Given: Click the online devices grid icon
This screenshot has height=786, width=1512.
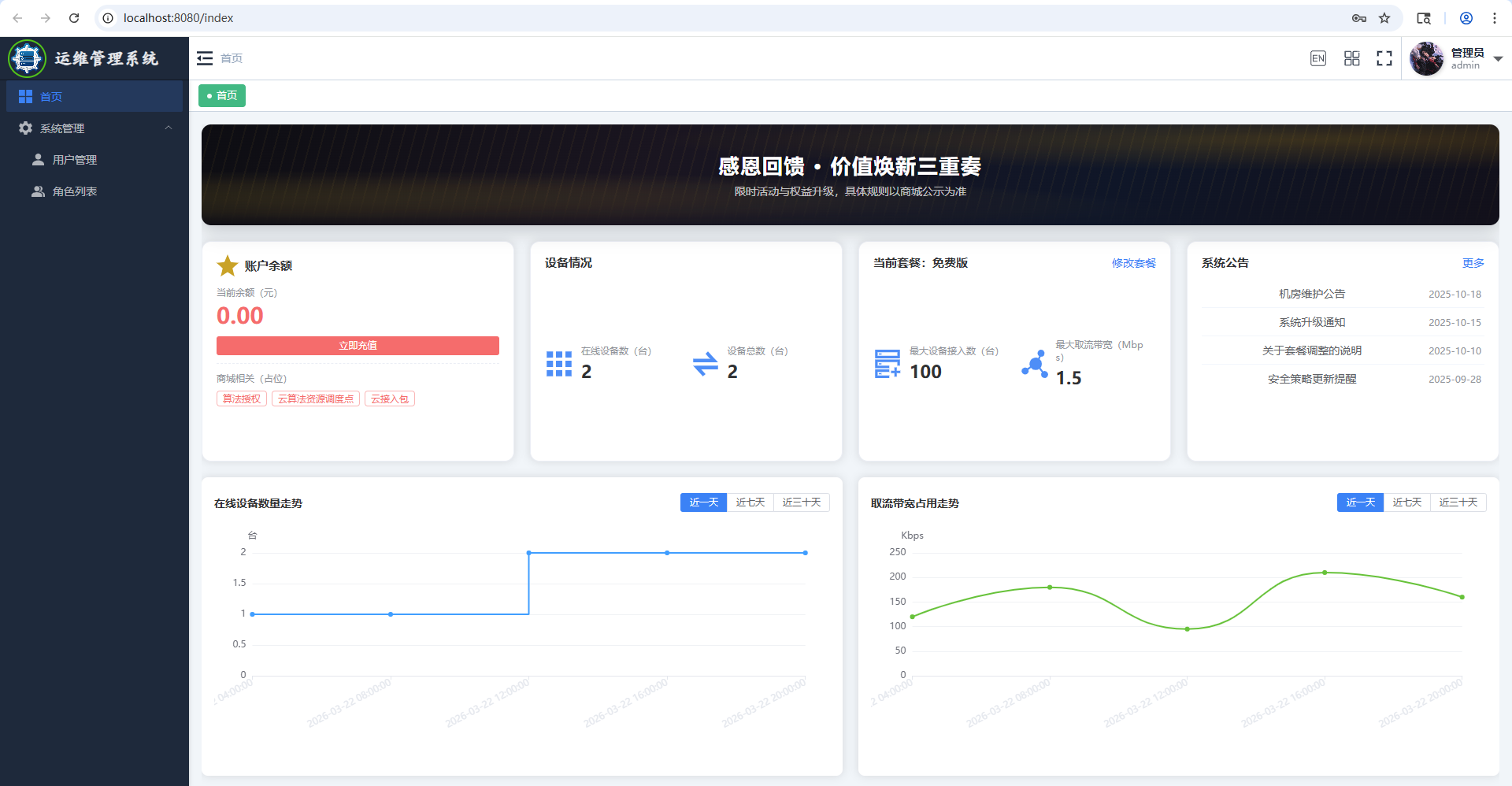Looking at the screenshot, I should click(x=559, y=364).
